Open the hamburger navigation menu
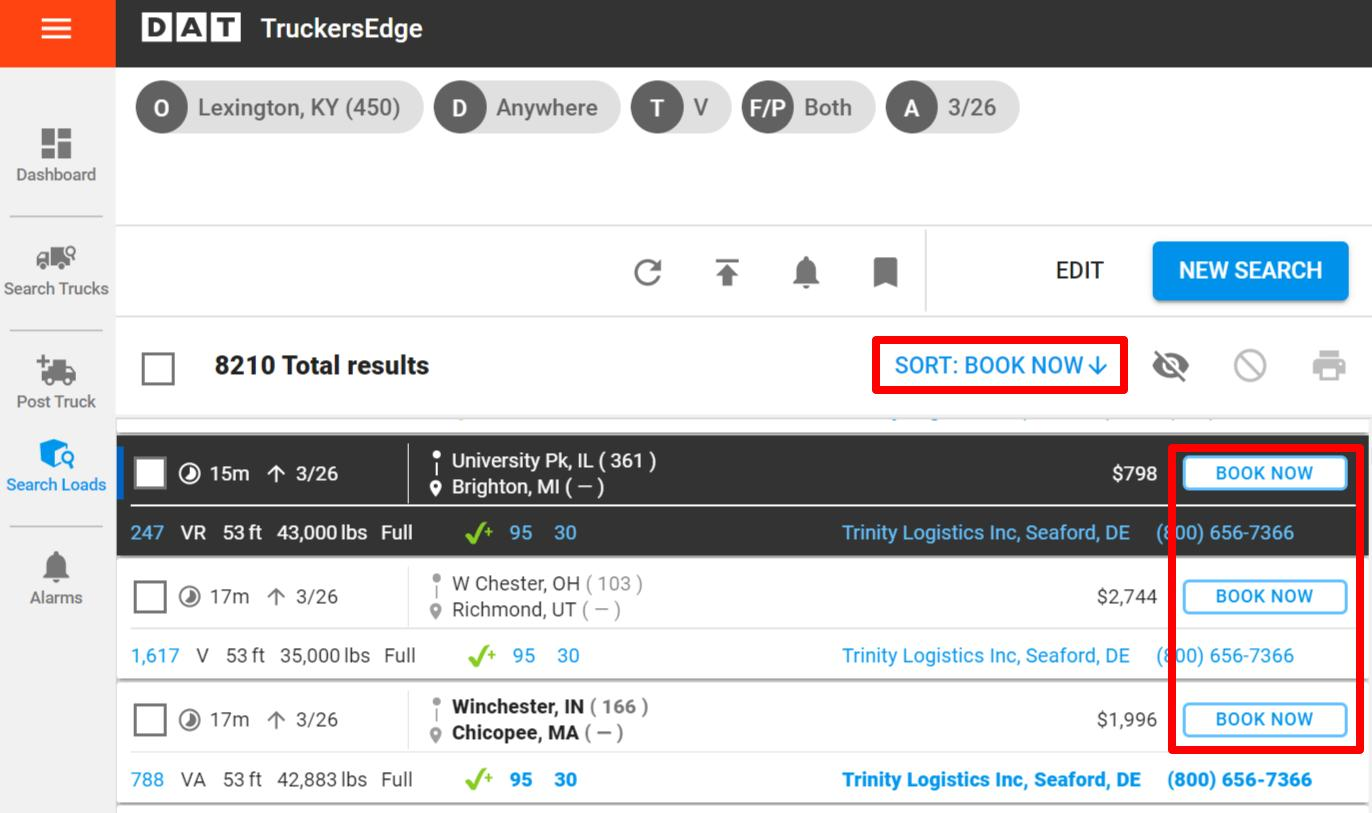 click(x=57, y=29)
